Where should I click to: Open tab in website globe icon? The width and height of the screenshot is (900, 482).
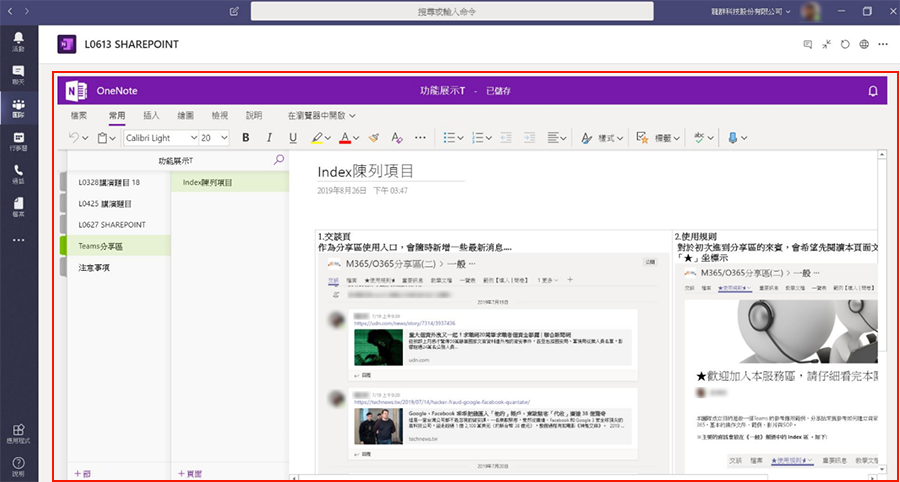[864, 44]
